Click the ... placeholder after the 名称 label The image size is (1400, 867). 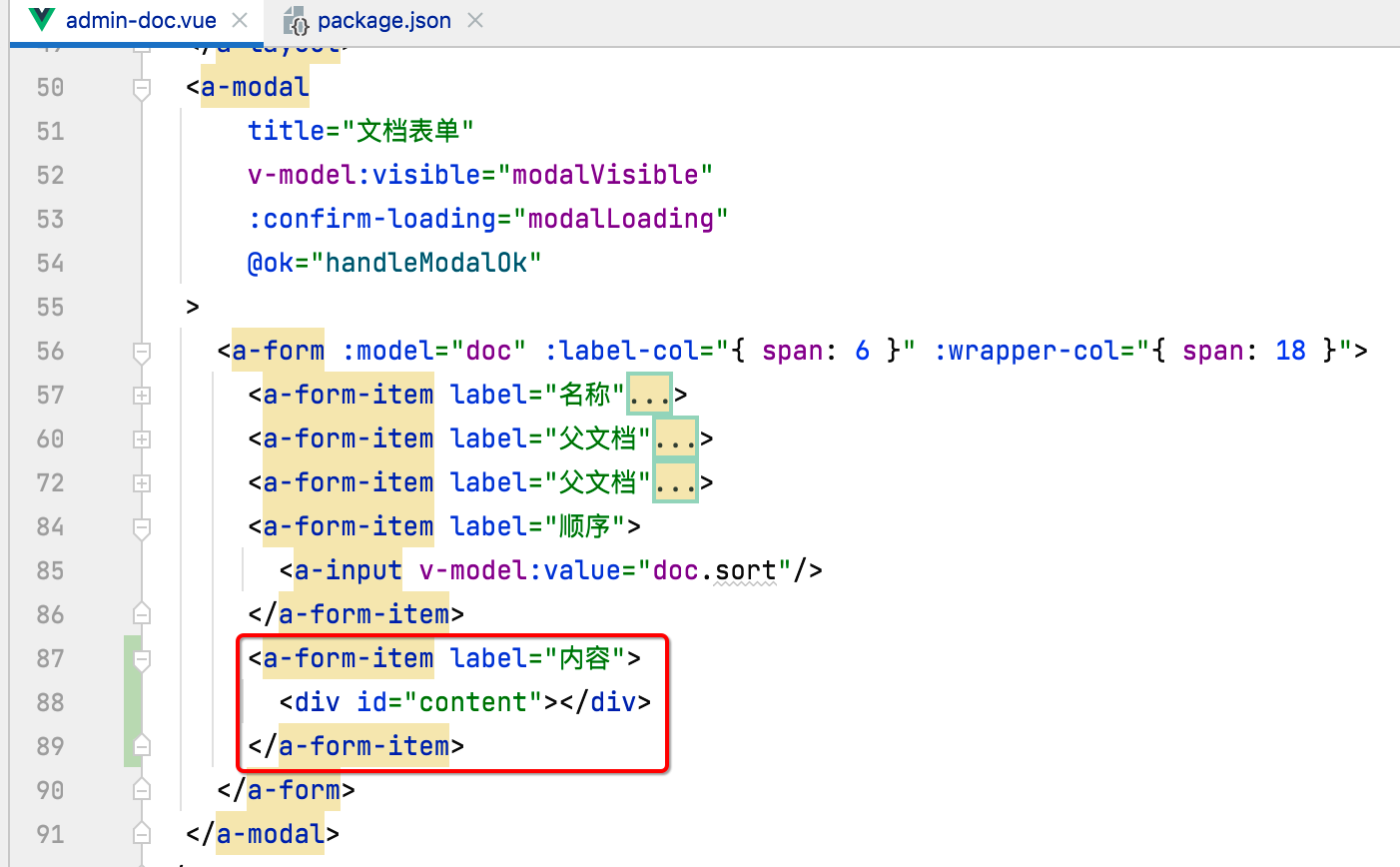click(x=649, y=395)
